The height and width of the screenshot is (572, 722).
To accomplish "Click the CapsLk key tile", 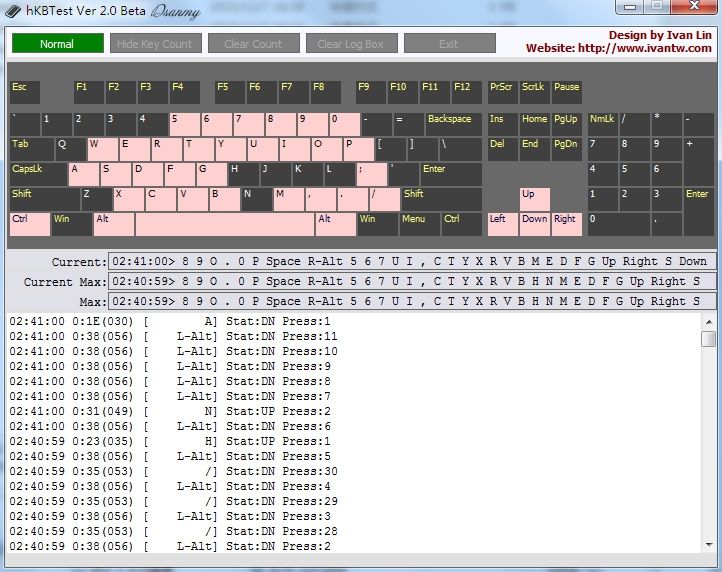I will point(38,174).
